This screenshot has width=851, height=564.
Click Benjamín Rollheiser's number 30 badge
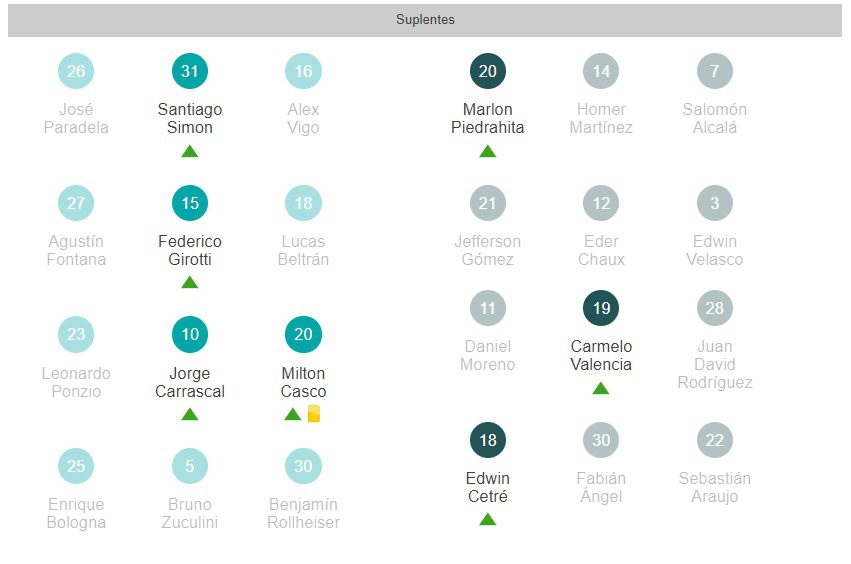pos(303,466)
